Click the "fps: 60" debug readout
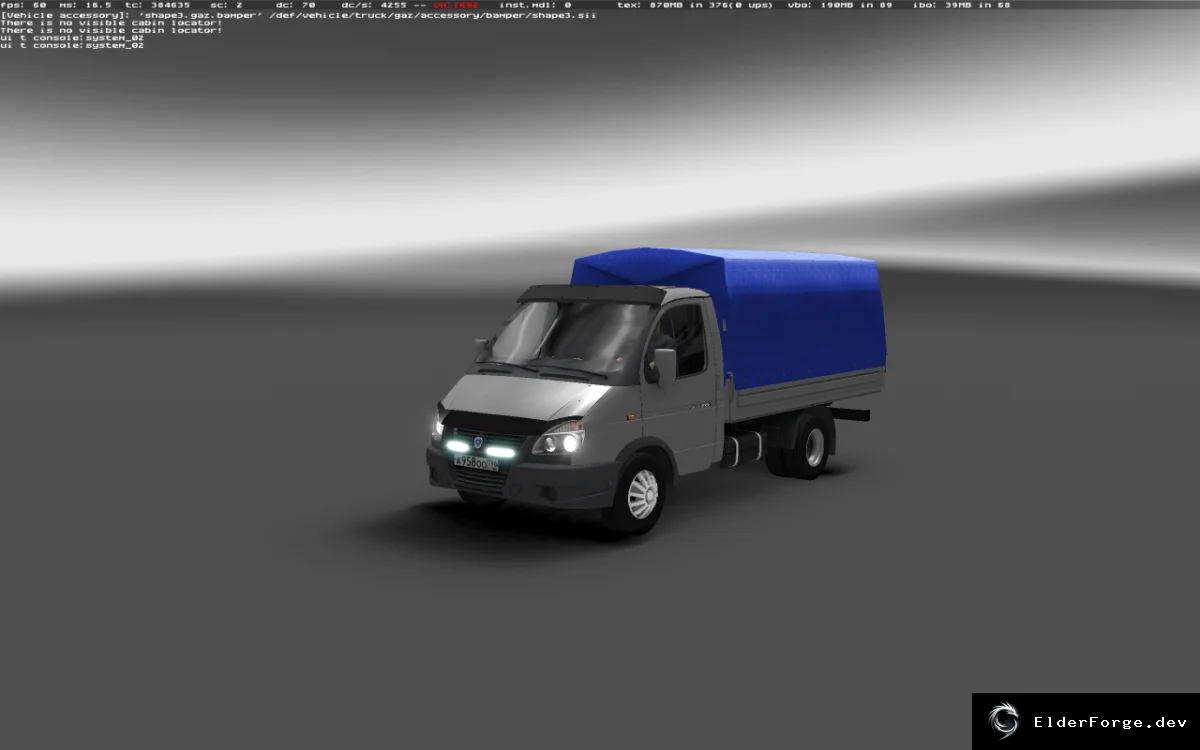 23,5
